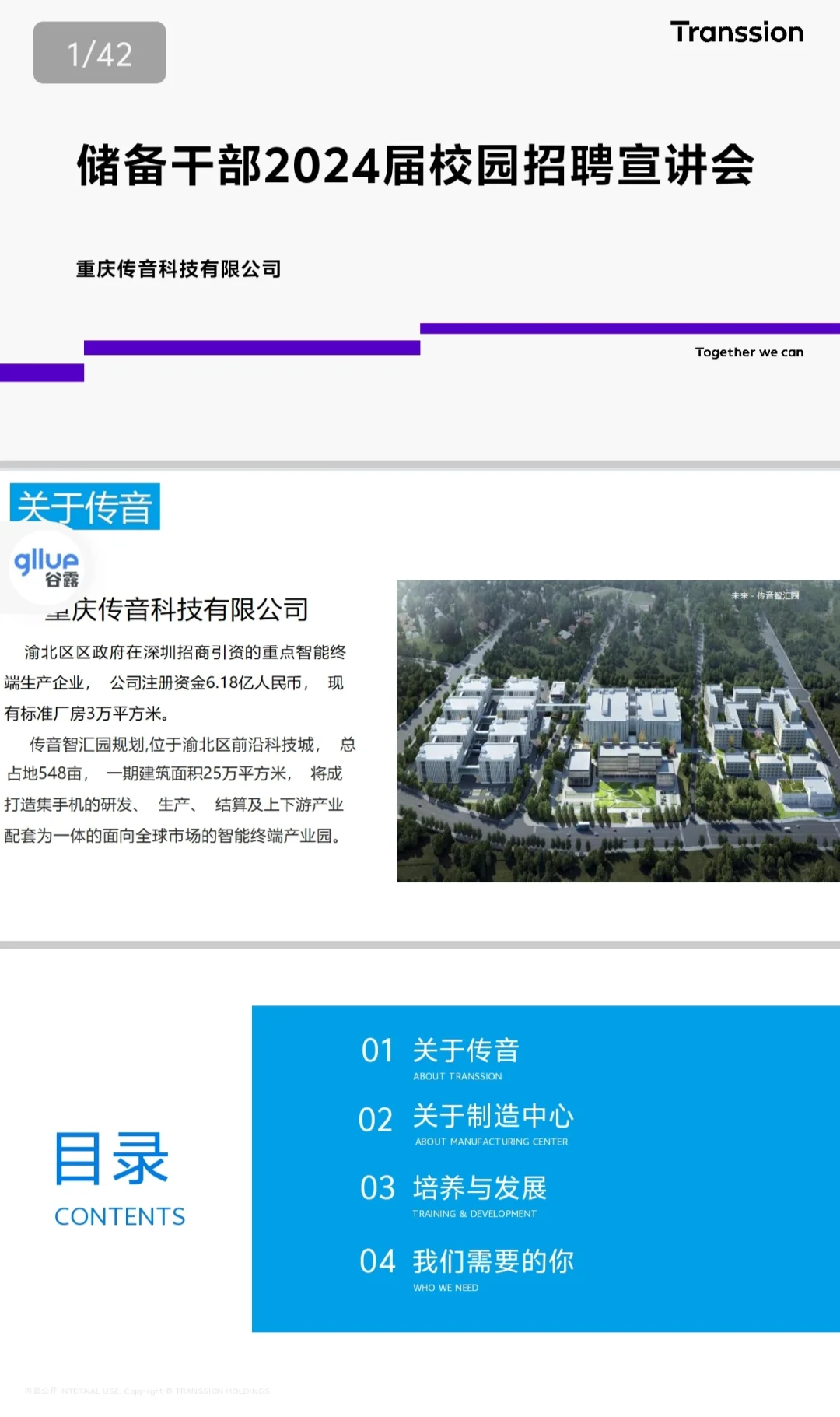Tap the 目录 heading on the contents slide
The height and width of the screenshot is (1417, 840).
coord(111,1159)
